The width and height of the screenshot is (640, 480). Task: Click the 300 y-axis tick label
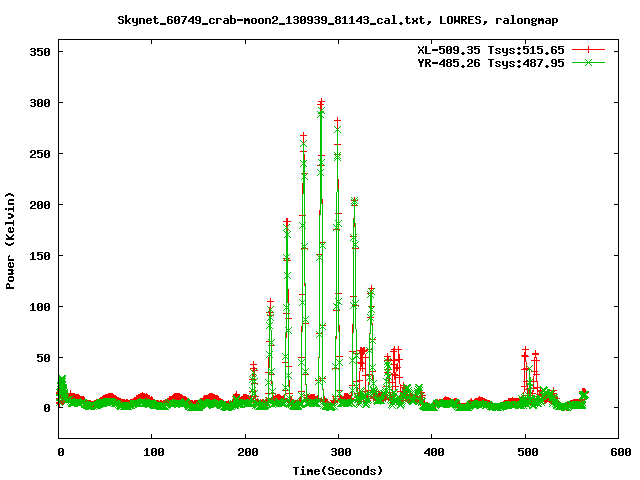(40, 103)
